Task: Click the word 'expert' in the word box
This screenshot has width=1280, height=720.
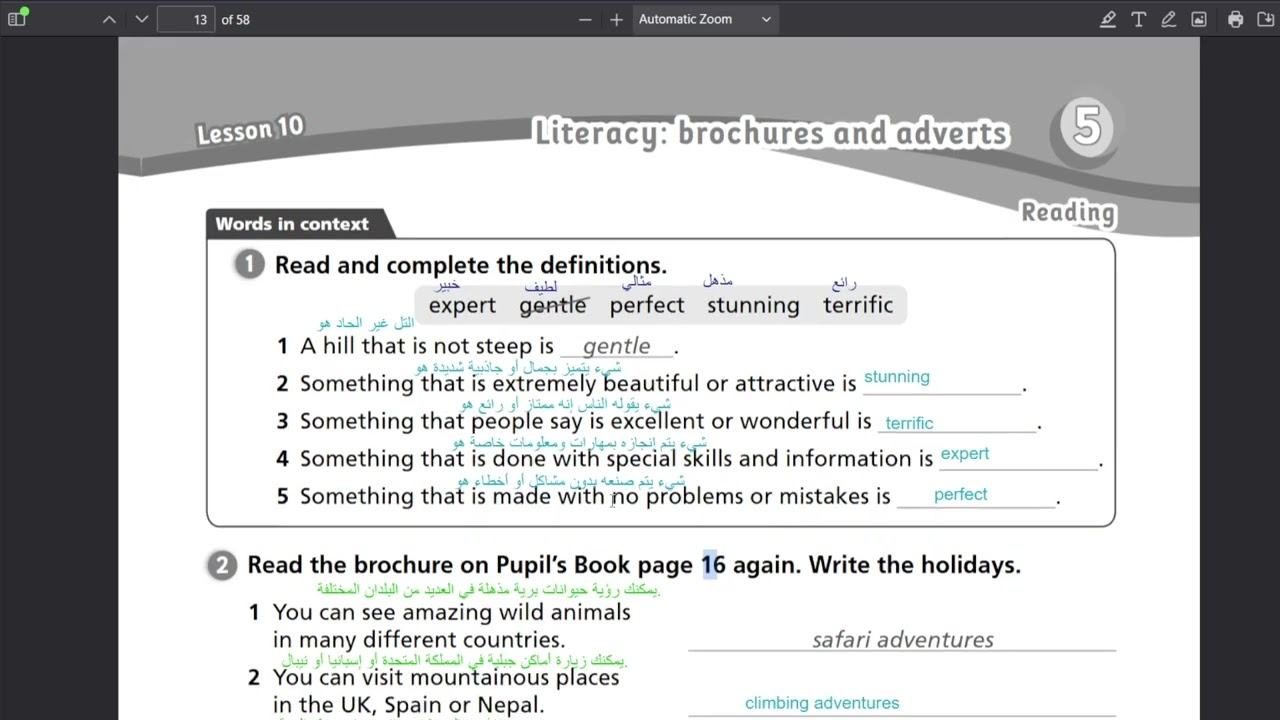Action: click(x=462, y=306)
